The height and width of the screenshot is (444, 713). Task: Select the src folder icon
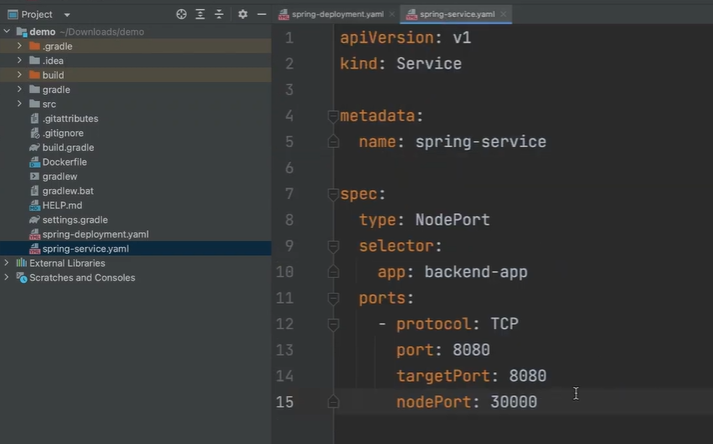click(35, 104)
